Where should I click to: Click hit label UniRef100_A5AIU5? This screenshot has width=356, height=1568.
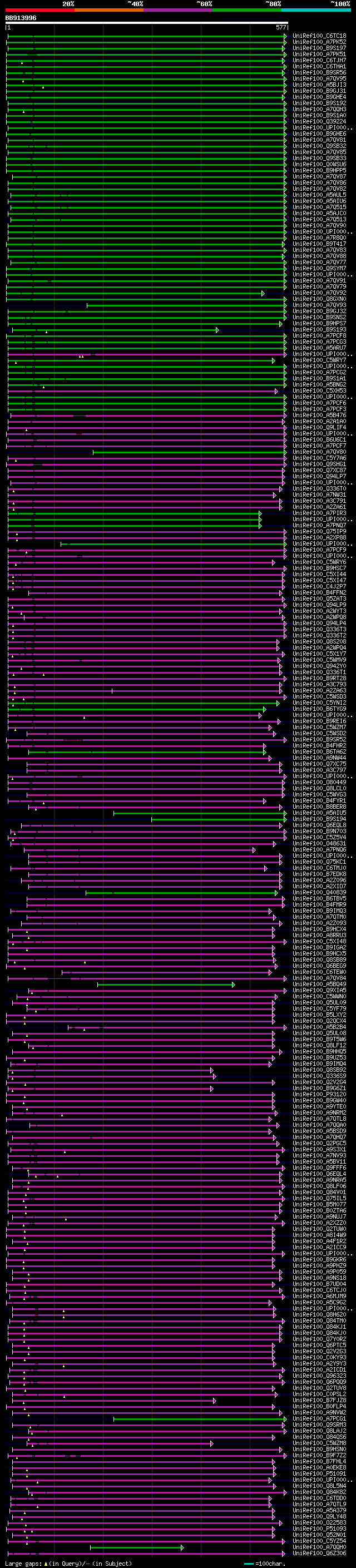tap(319, 813)
